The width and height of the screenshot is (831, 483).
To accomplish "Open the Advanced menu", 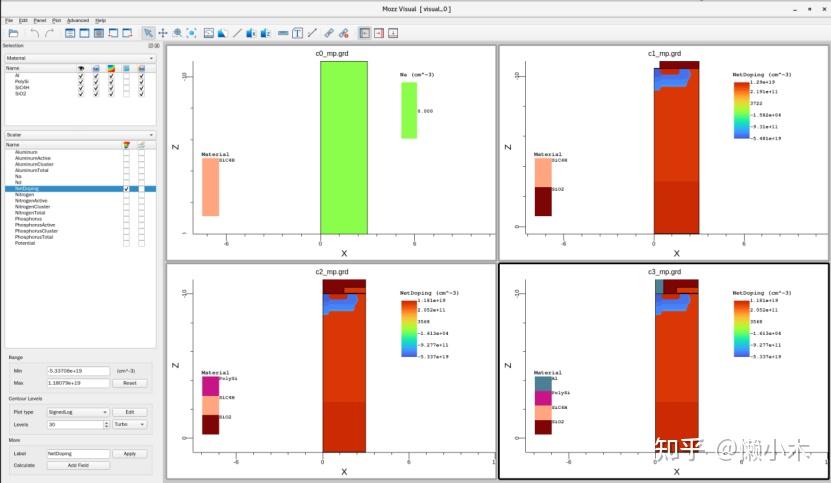I will pyautogui.click(x=78, y=21).
